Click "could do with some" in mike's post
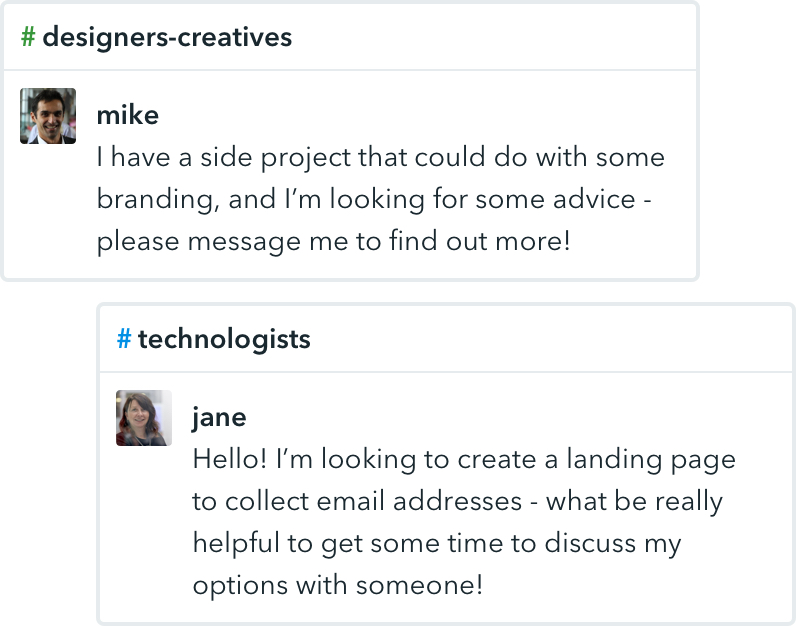The image size is (796, 626). pyautogui.click(x=540, y=158)
